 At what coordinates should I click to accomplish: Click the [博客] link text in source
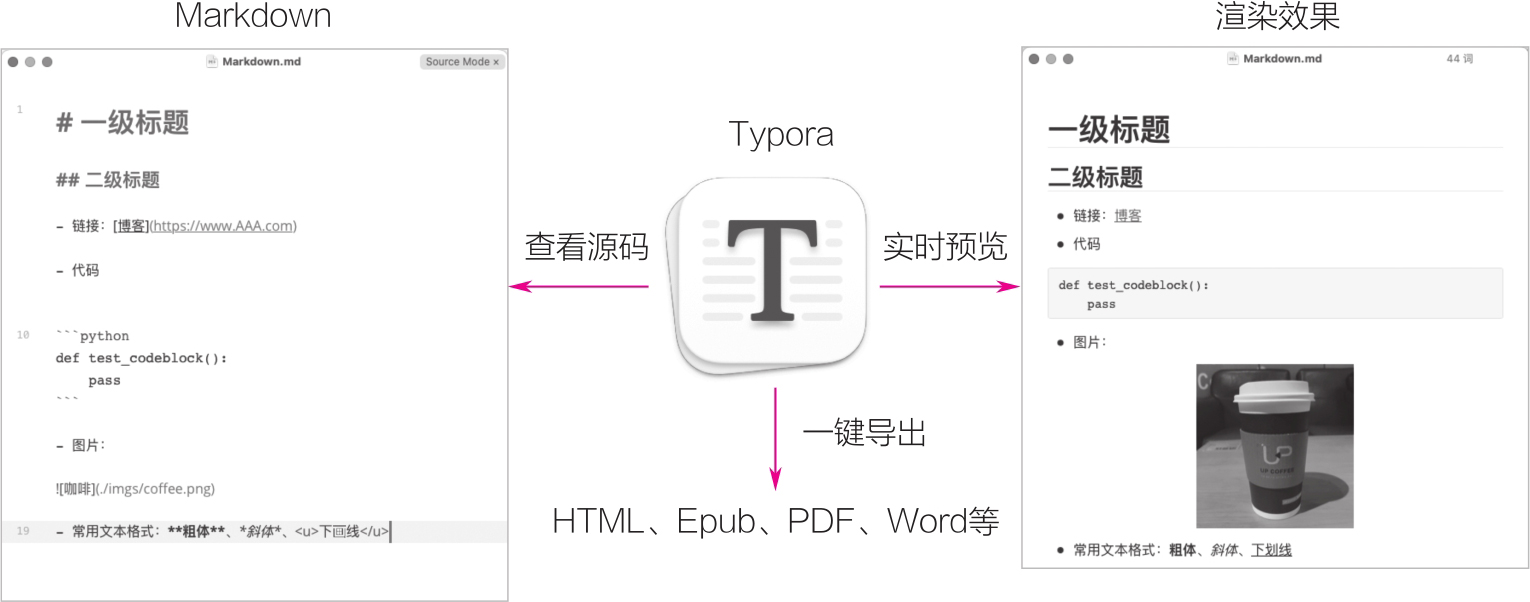point(131,226)
